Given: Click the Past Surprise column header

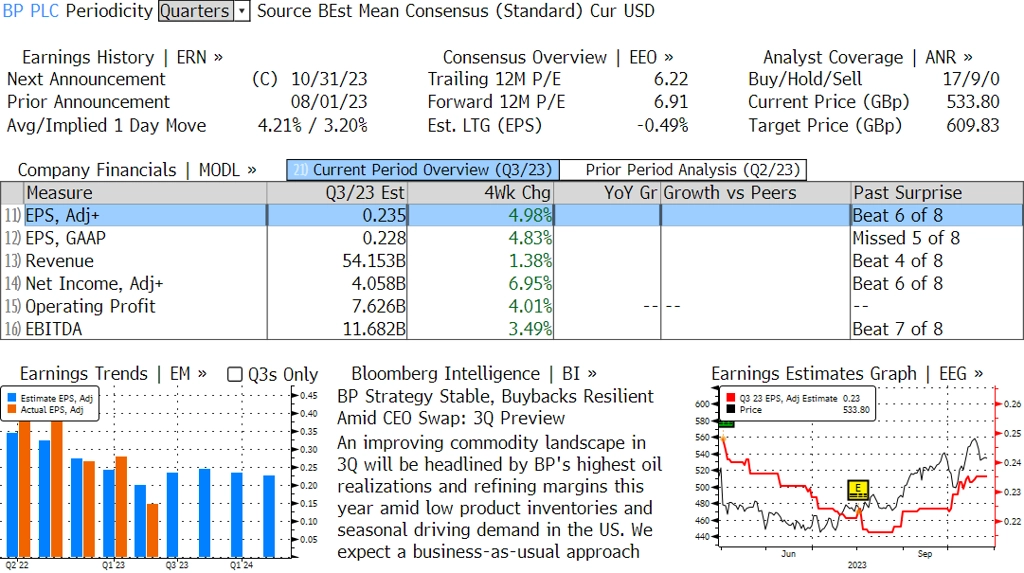Looking at the screenshot, I should tap(937, 193).
